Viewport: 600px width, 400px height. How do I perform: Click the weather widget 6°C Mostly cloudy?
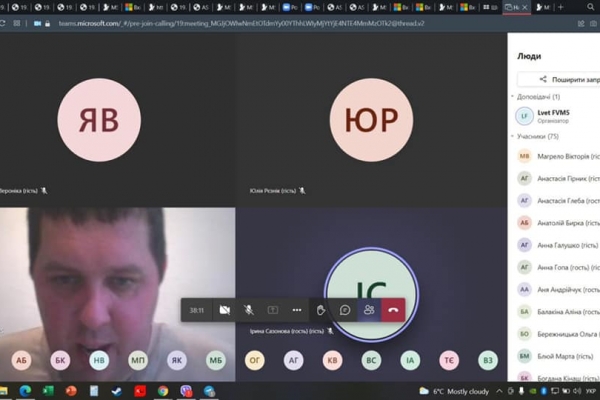(454, 391)
